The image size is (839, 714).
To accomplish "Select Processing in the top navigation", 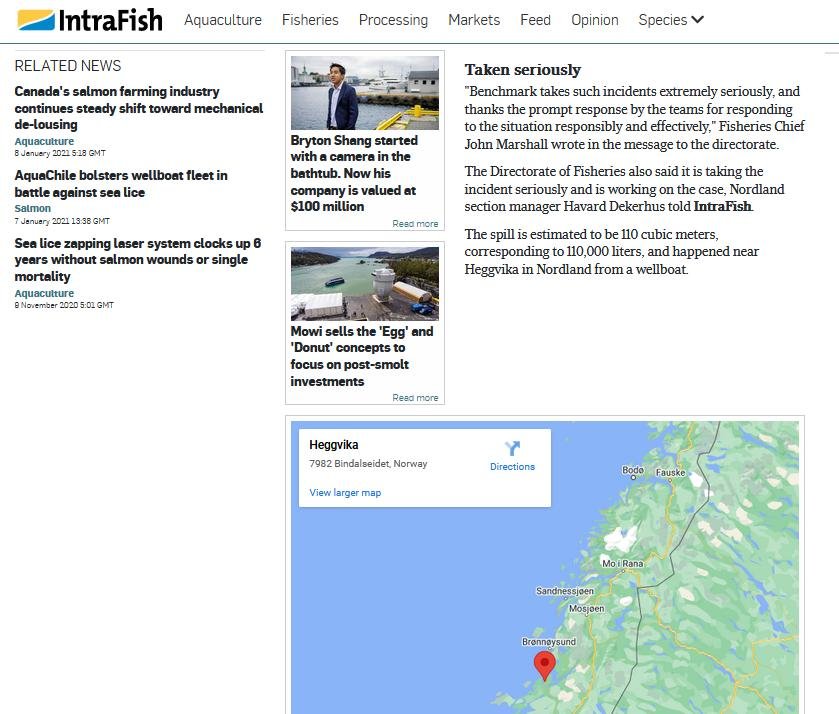I will [393, 19].
